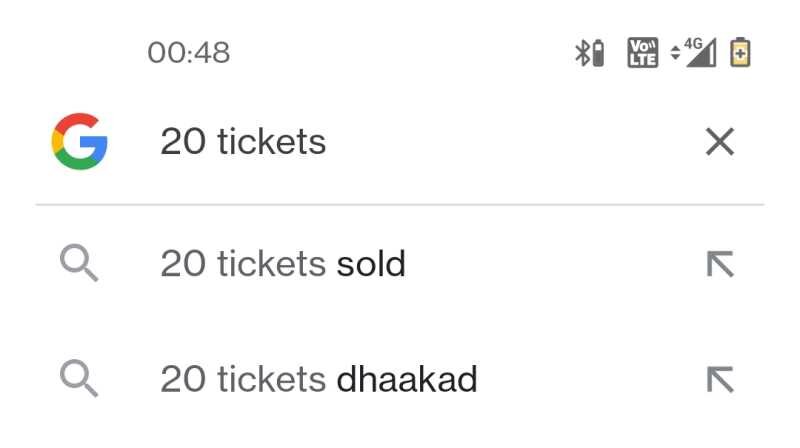The image size is (800, 448).
Task: Click the Google logo in search bar
Action: pos(79,142)
